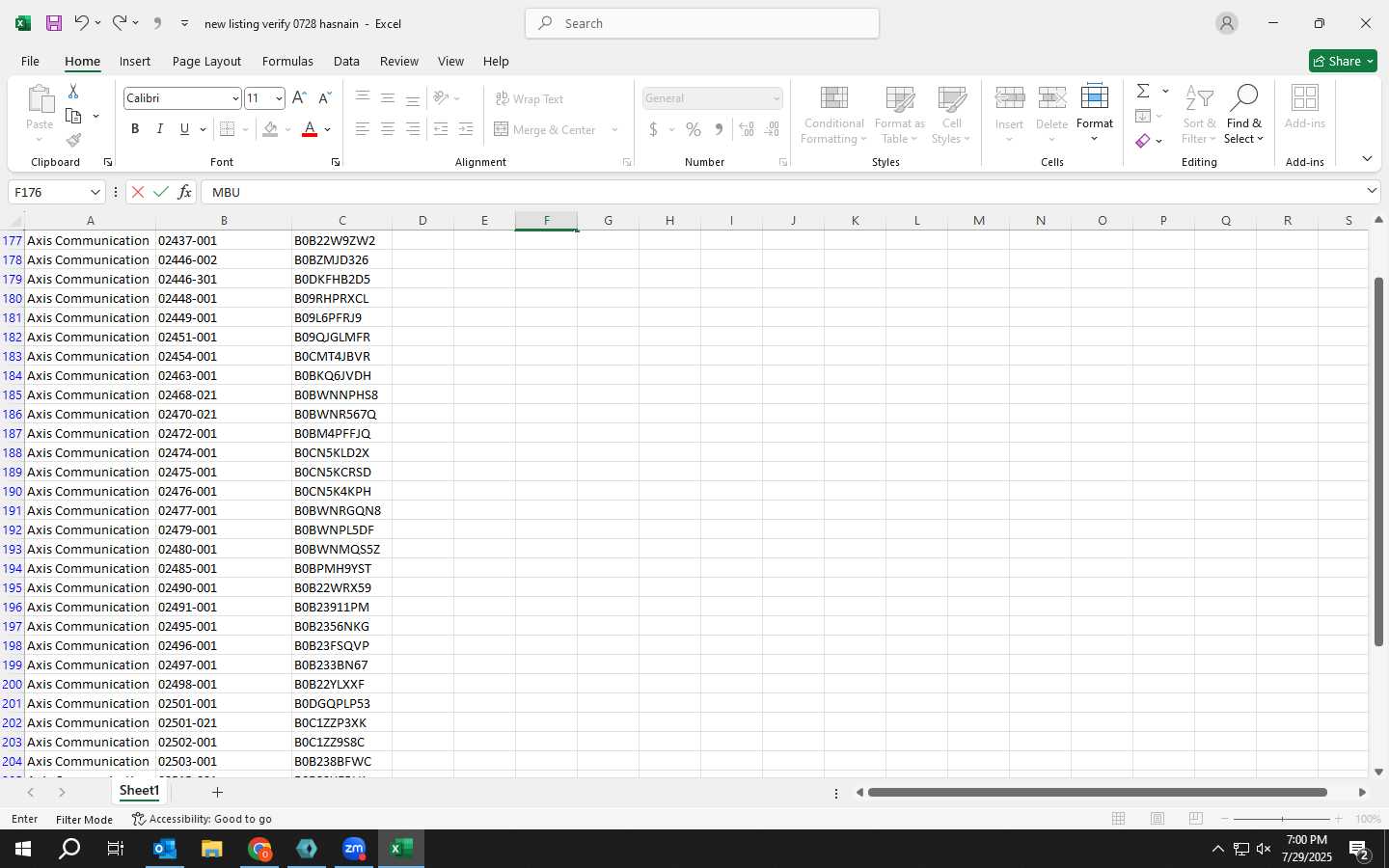
Task: Click the Increase Indent icon
Action: [466, 129]
